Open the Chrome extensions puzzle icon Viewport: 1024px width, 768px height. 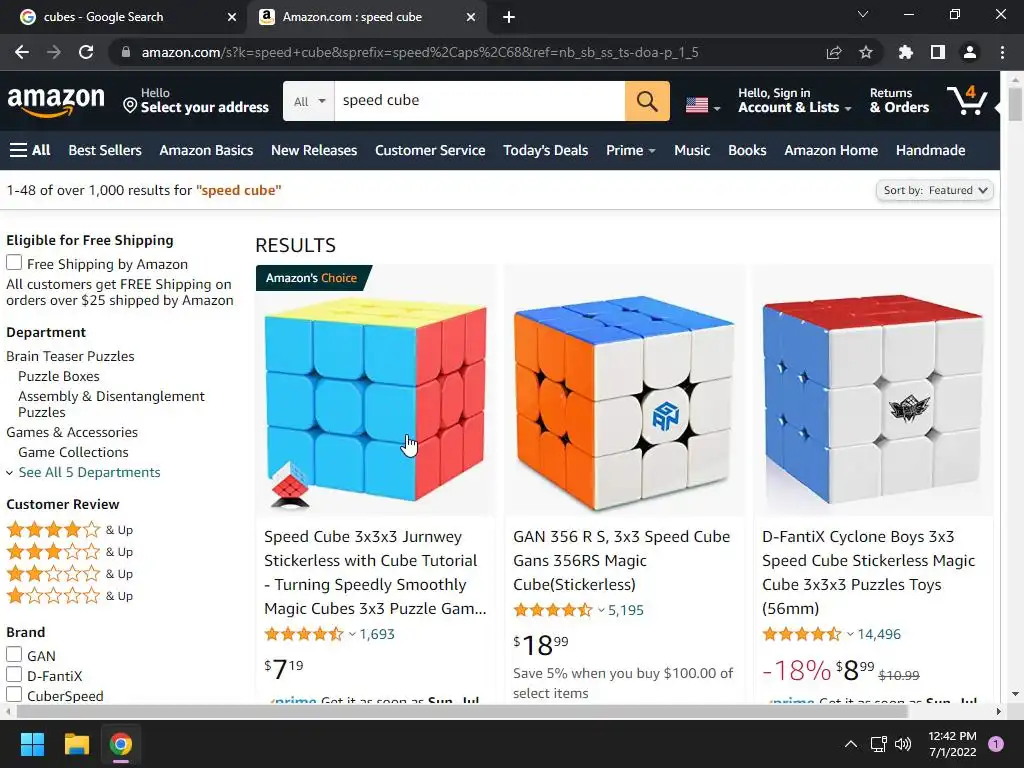pos(905,52)
